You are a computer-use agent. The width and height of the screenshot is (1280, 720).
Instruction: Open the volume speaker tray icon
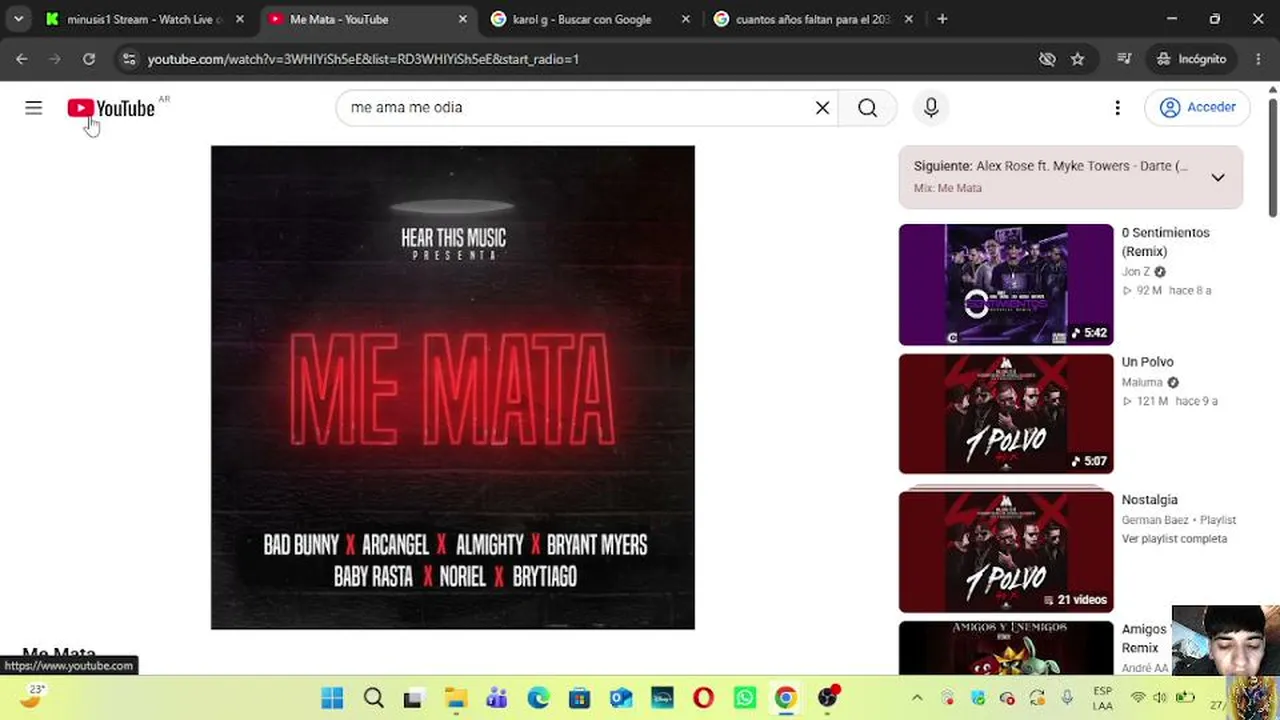tap(1160, 698)
